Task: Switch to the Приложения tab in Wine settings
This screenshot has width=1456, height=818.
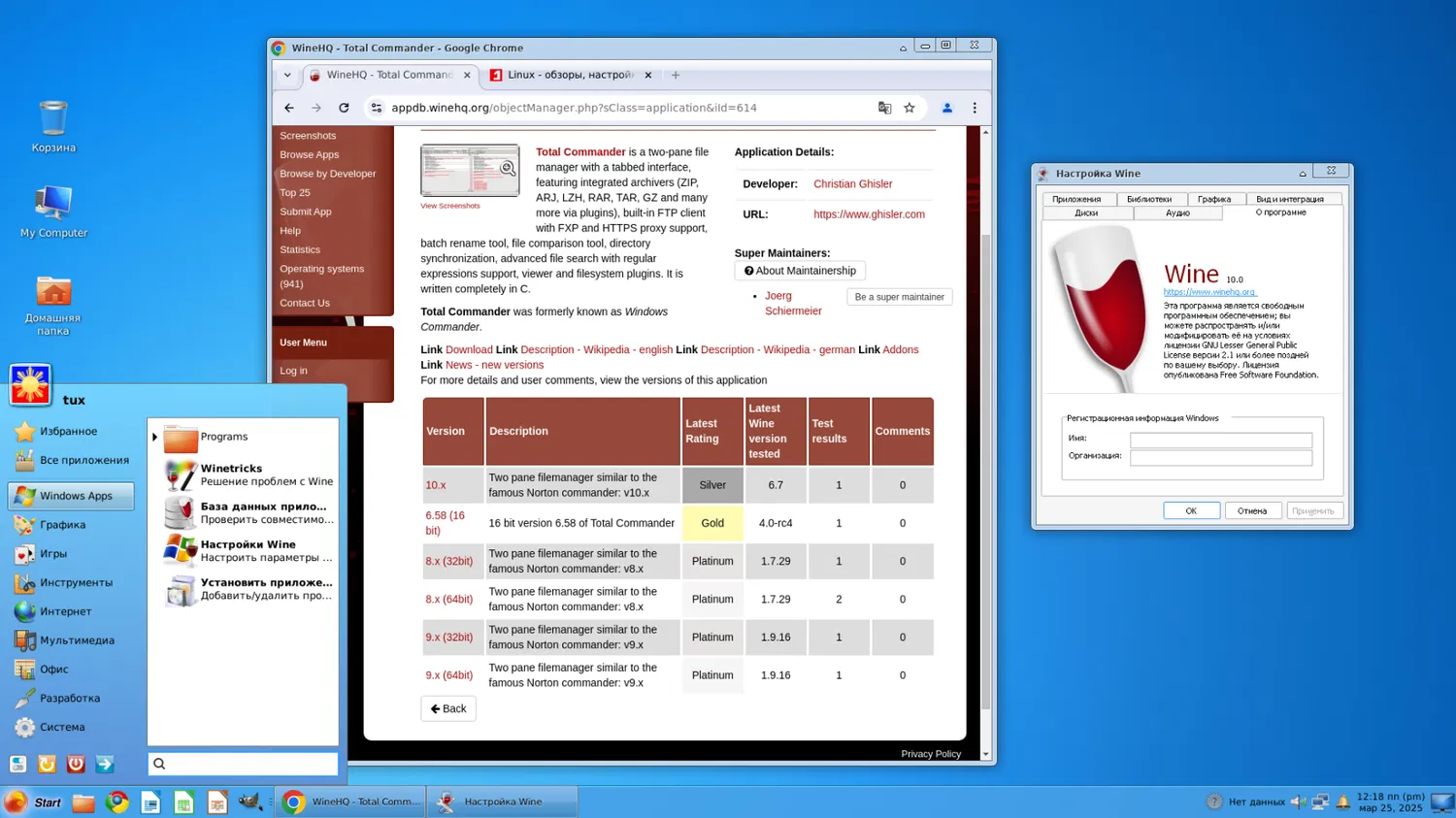Action: pos(1076,199)
